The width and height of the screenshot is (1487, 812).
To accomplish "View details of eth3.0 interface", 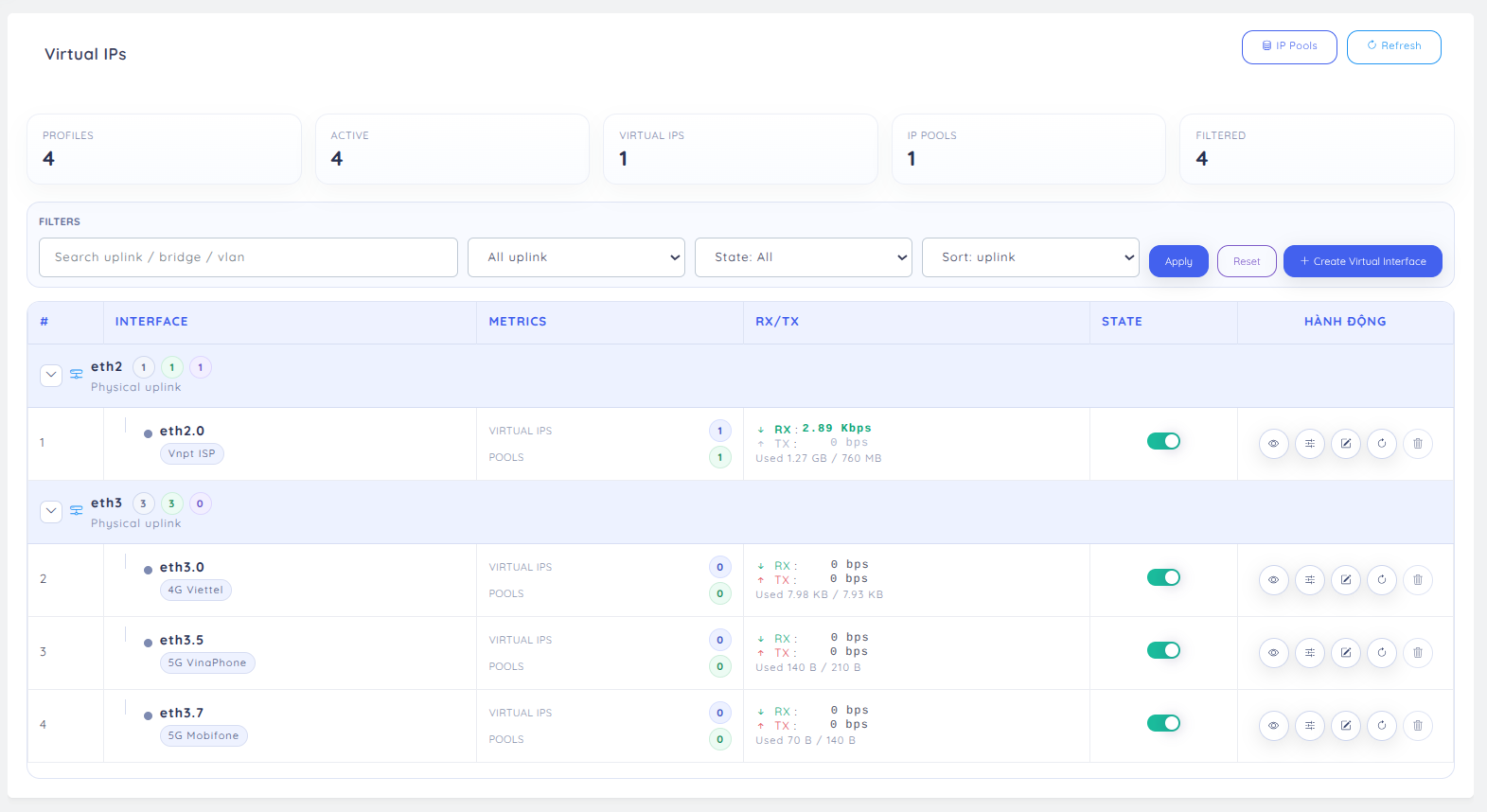I will tap(1273, 579).
